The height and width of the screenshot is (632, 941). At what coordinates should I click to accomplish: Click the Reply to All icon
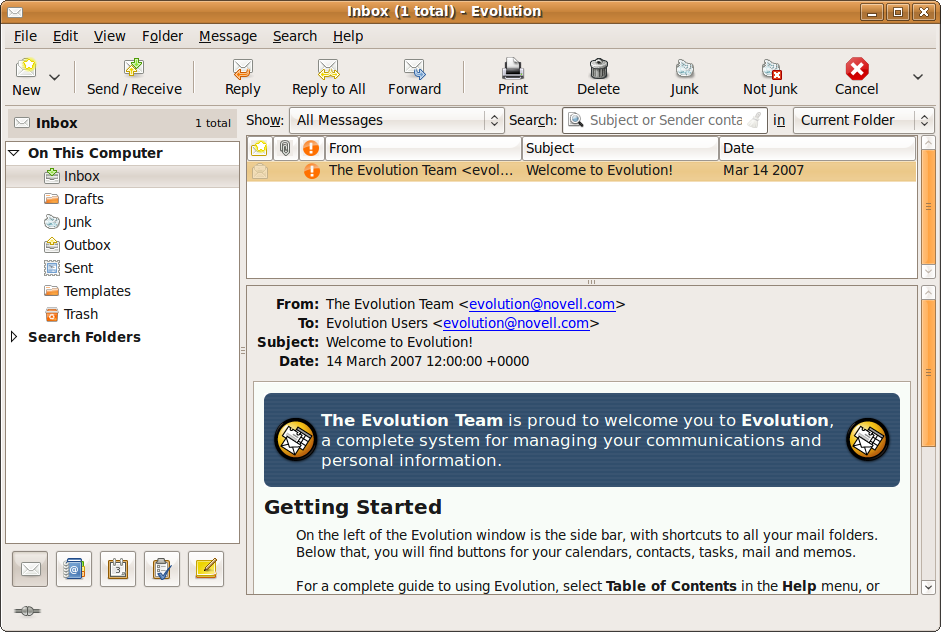328,69
